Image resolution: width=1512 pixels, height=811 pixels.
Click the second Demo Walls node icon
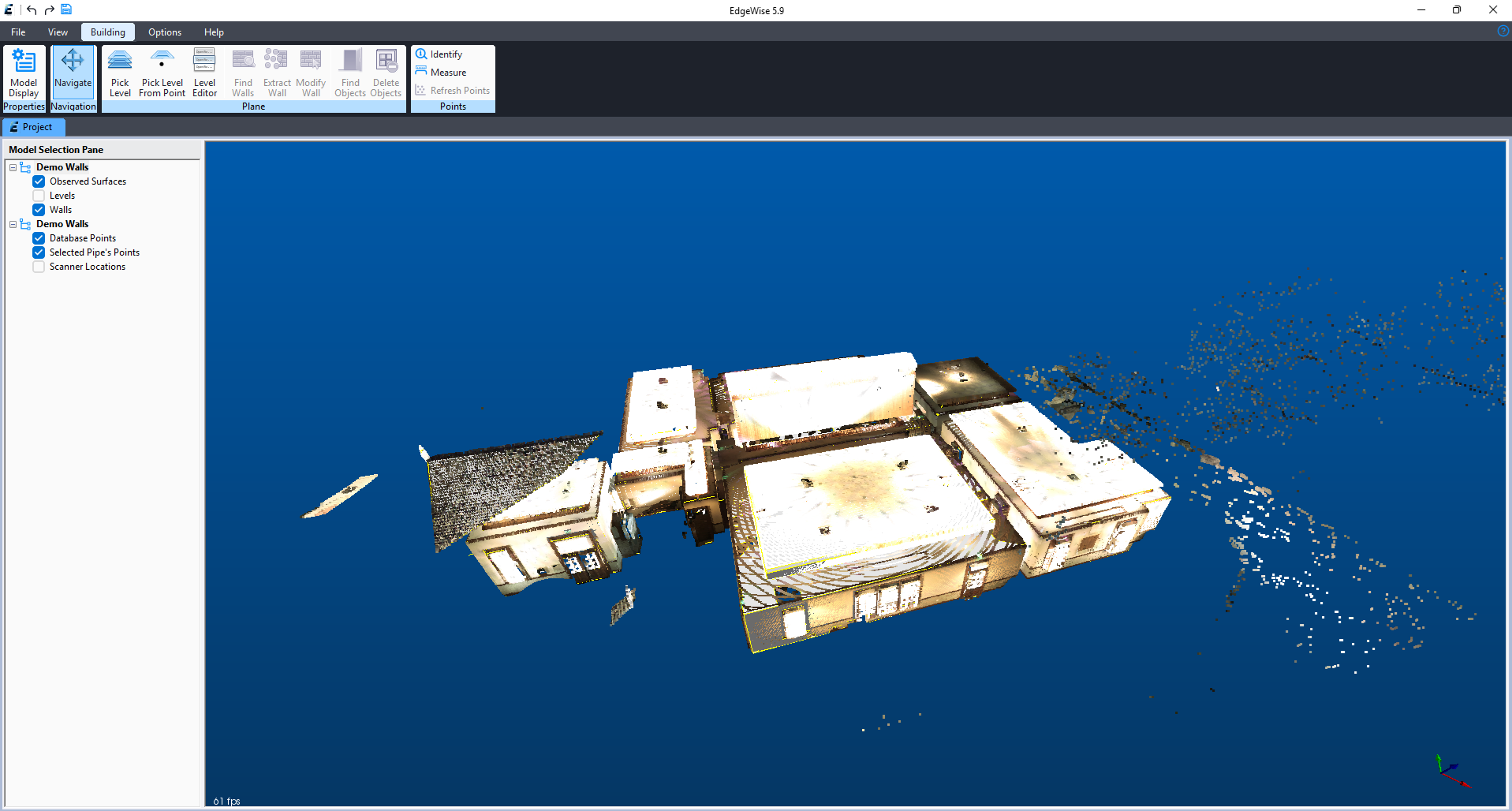(x=25, y=224)
